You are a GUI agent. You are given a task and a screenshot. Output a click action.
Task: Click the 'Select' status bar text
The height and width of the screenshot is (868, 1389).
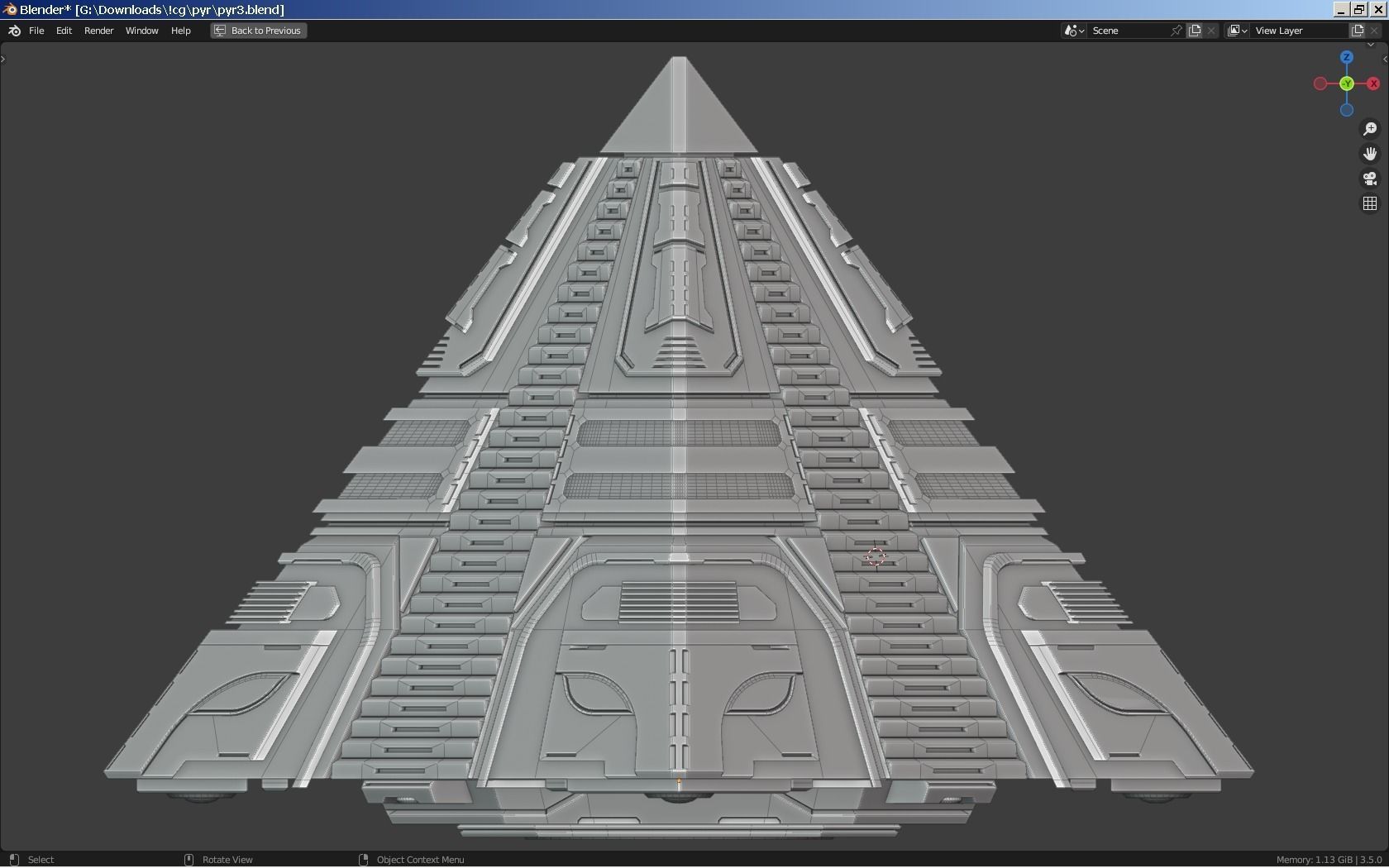coord(41,860)
